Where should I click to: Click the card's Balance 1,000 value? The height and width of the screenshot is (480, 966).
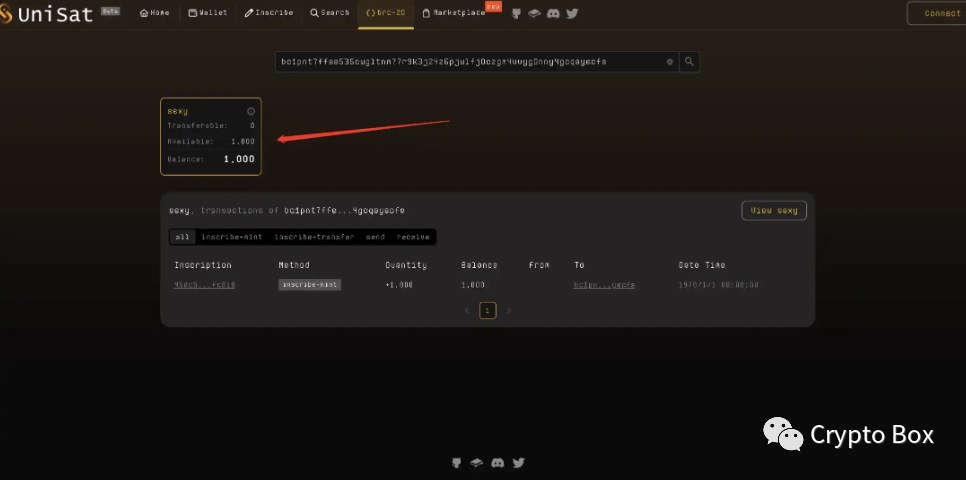[239, 159]
